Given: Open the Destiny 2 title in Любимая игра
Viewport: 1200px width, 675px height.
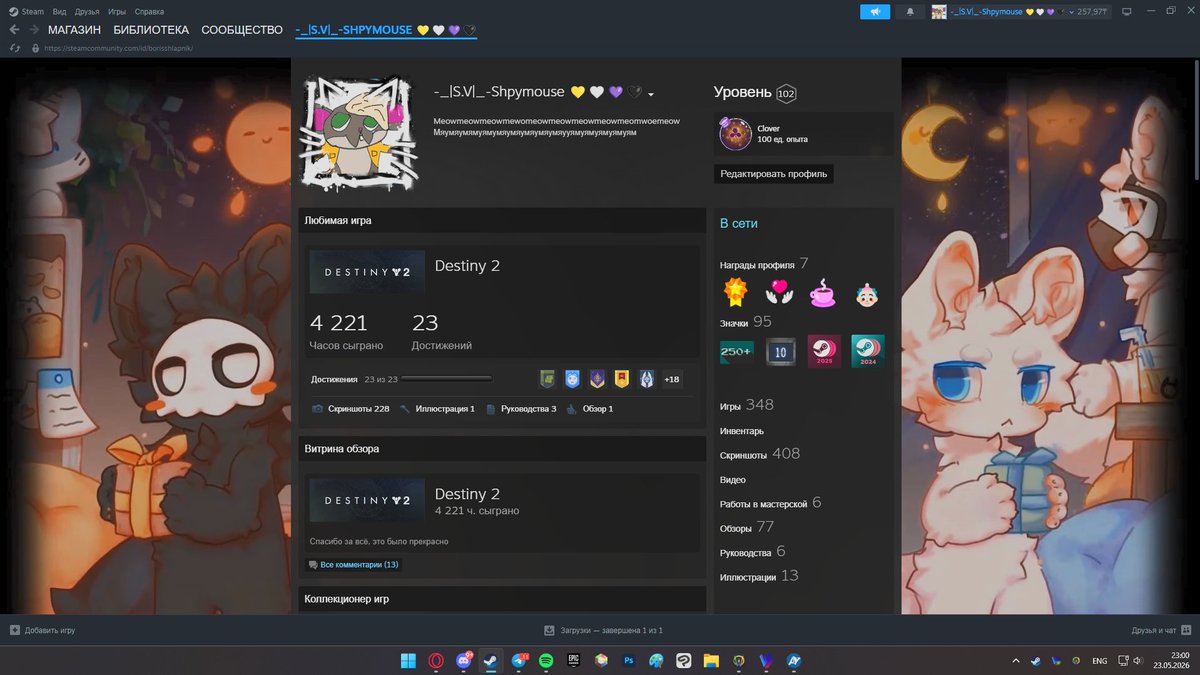Looking at the screenshot, I should click(467, 266).
